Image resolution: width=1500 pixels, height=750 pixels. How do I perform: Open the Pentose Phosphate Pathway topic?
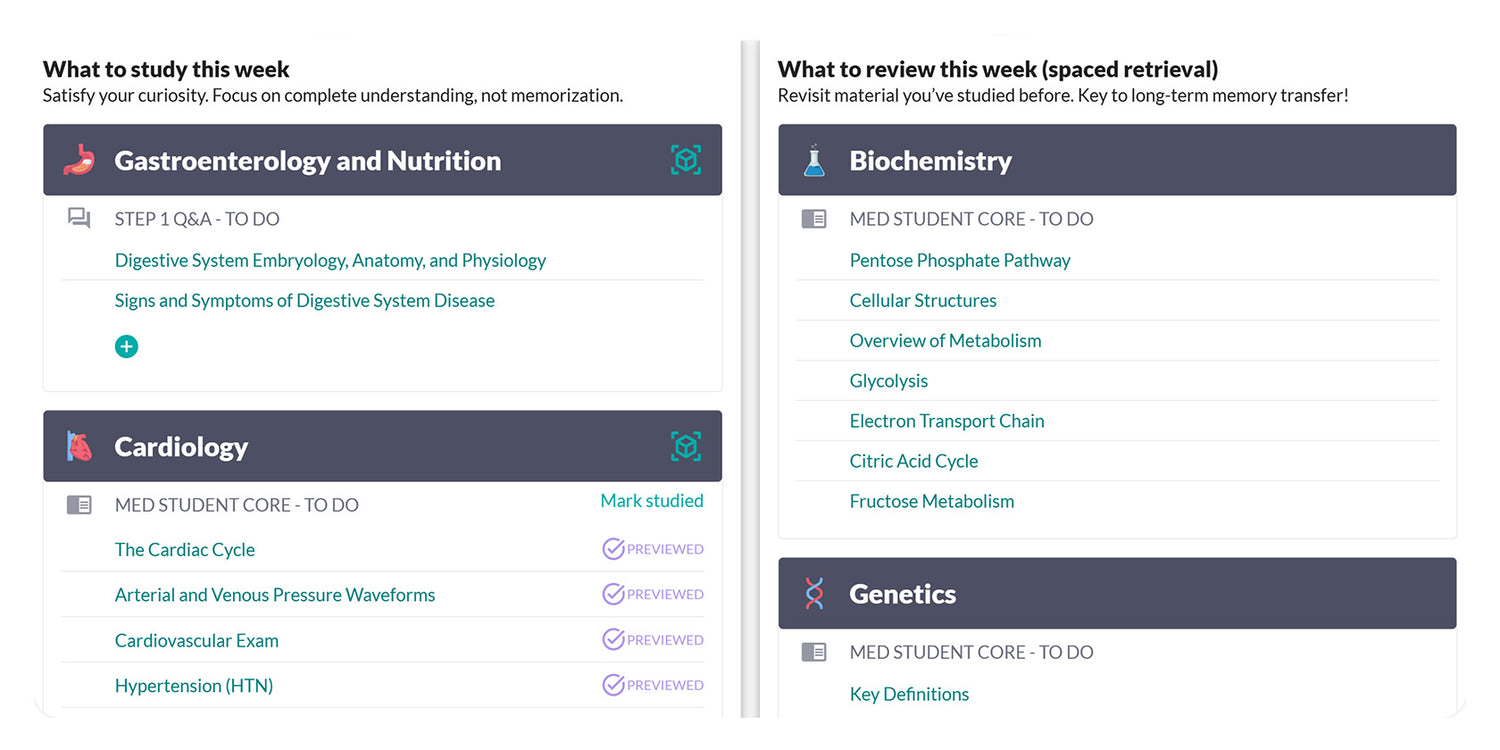pos(960,260)
